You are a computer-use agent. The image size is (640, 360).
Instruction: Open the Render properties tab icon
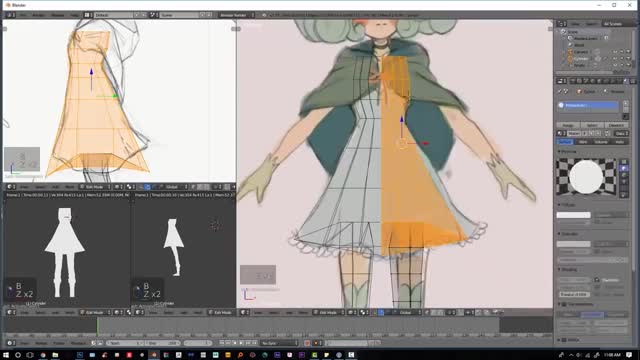click(572, 81)
